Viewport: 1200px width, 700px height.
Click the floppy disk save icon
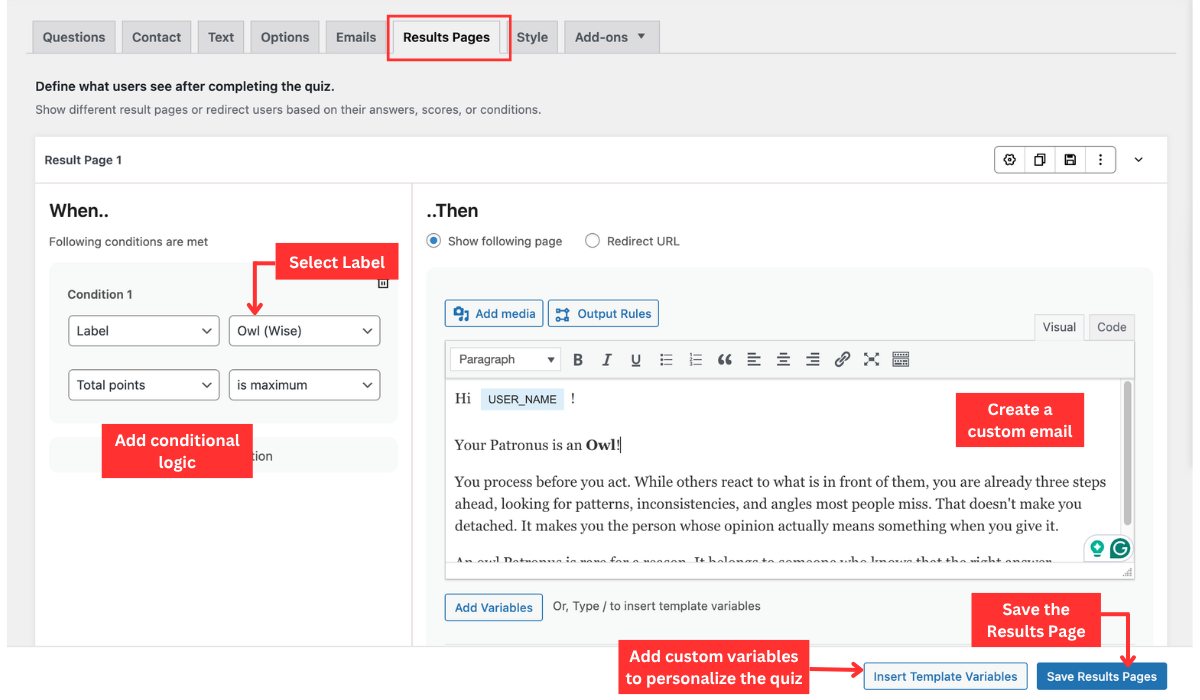point(1070,160)
